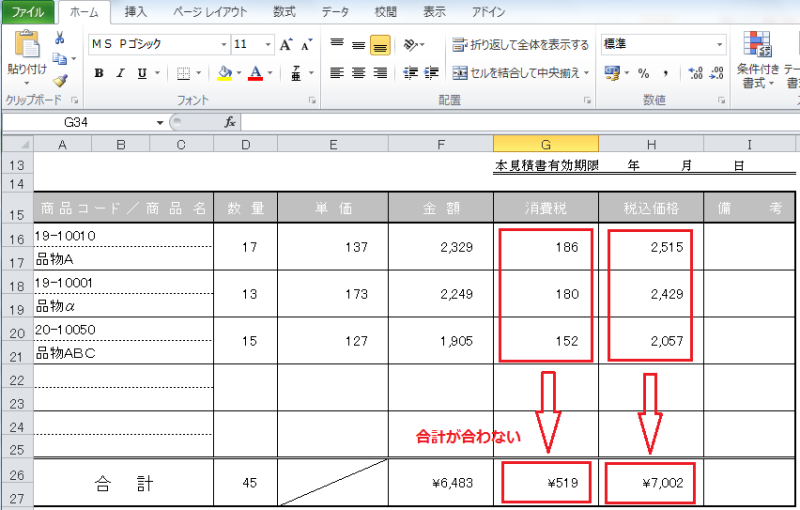The height and width of the screenshot is (510, 800).
Task: Open the number format 標準 dropdown
Action: pyautogui.click(x=719, y=45)
